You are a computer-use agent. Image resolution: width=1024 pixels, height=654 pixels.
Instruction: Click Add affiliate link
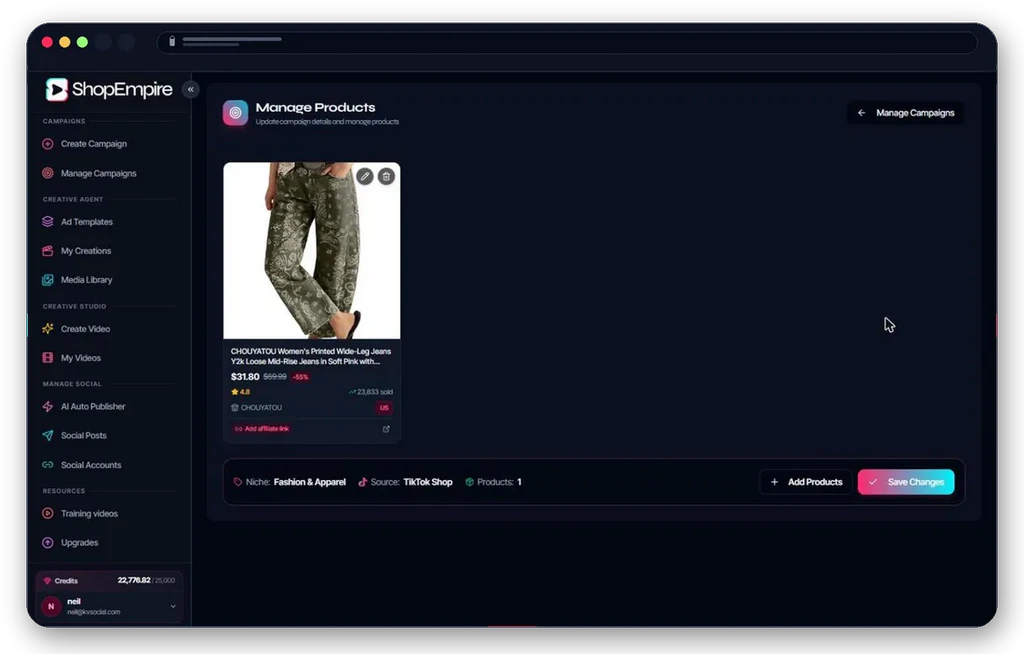coord(262,429)
